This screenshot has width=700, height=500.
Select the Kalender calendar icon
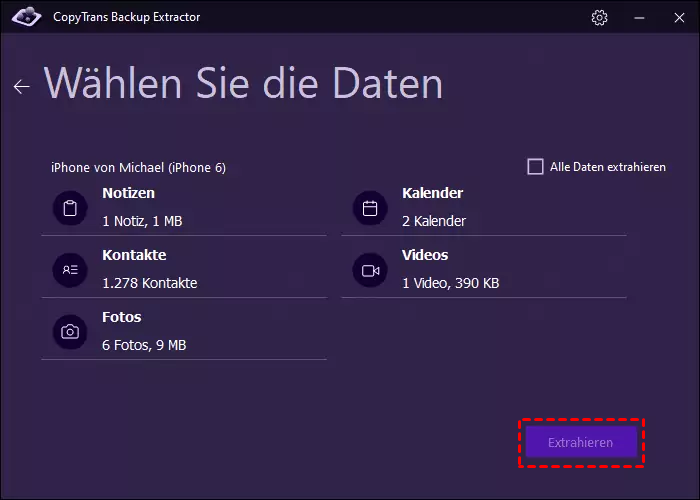pyautogui.click(x=370, y=209)
